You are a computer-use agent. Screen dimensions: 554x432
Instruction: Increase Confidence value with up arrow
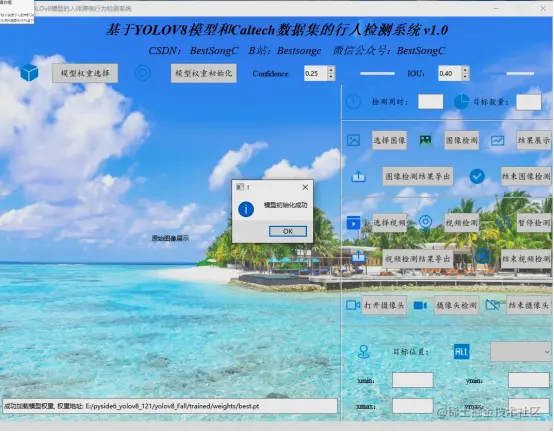coord(331,70)
